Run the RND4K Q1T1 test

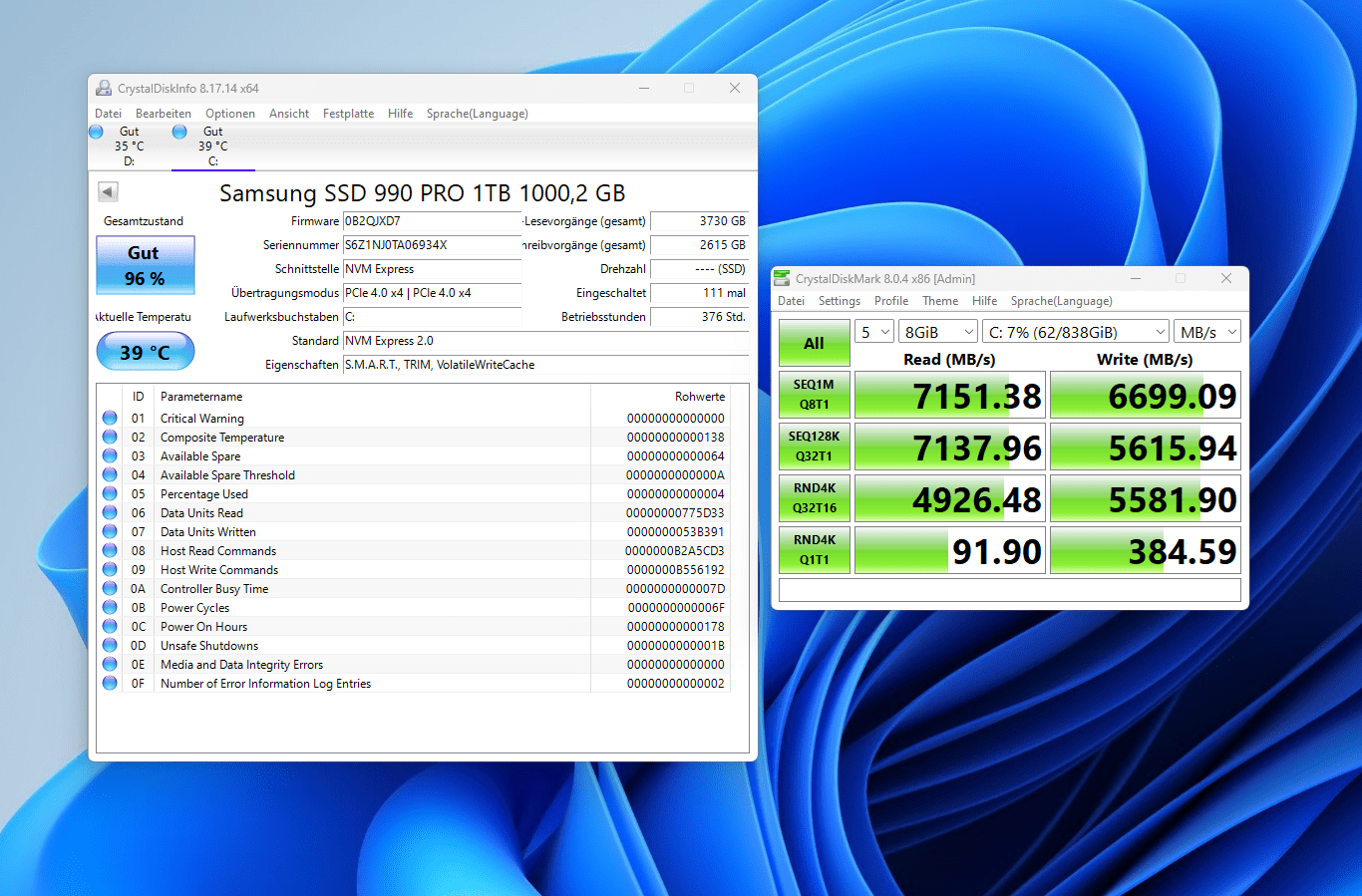(815, 550)
